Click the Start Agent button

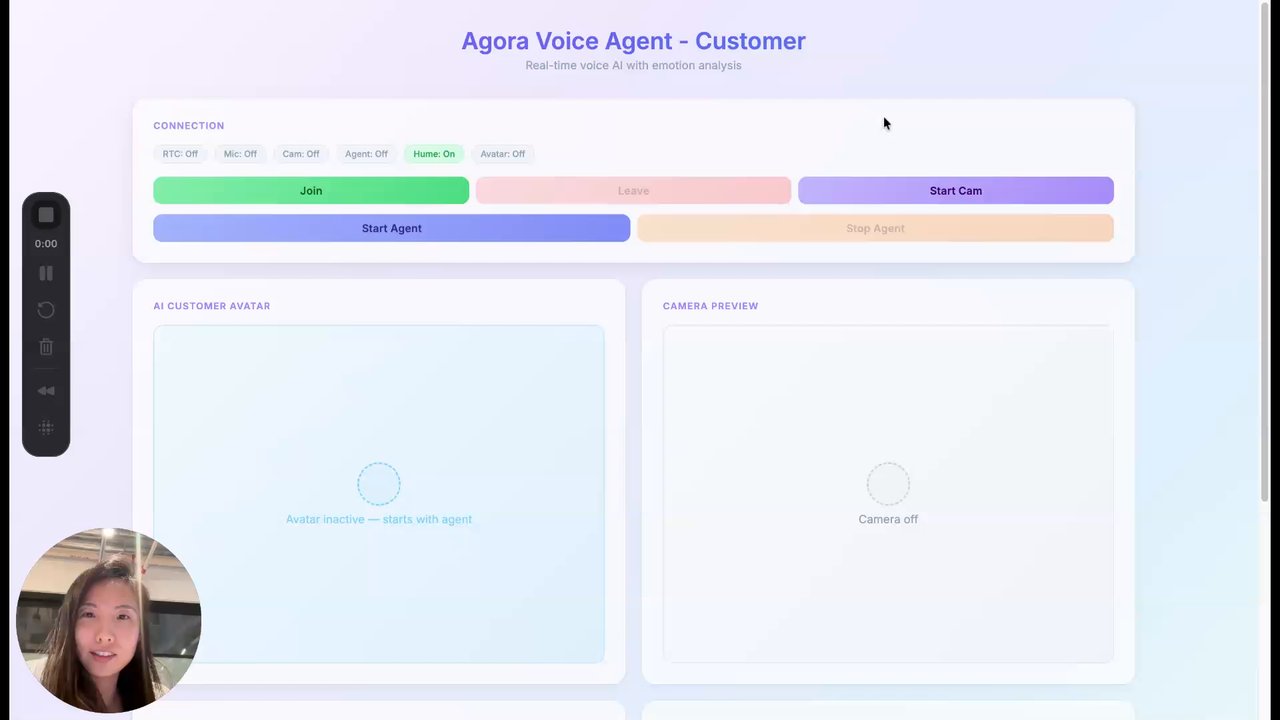(391, 228)
